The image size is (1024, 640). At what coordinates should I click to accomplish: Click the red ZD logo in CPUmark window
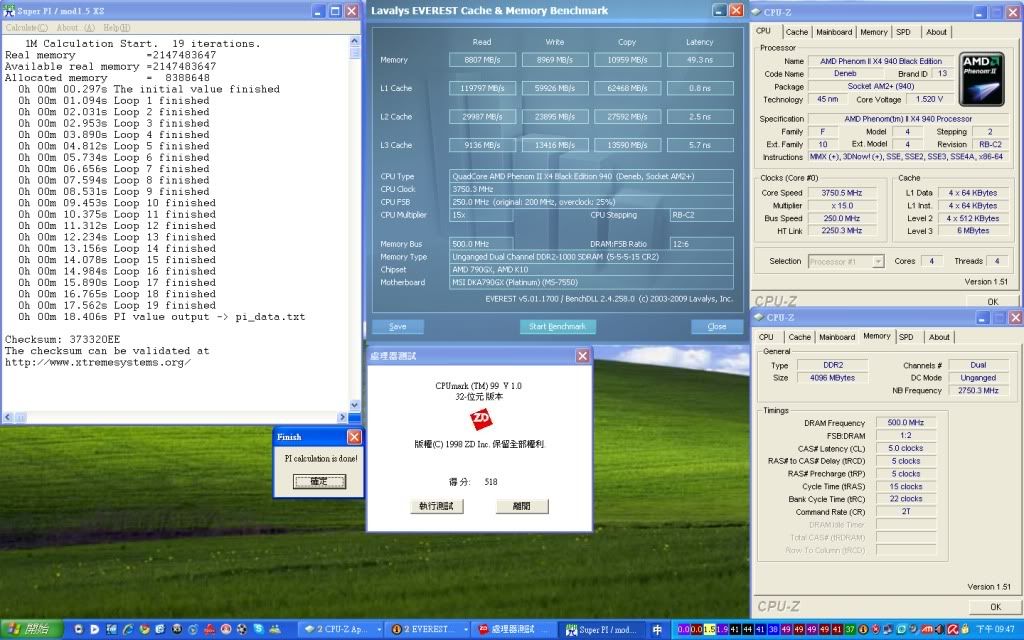481,419
